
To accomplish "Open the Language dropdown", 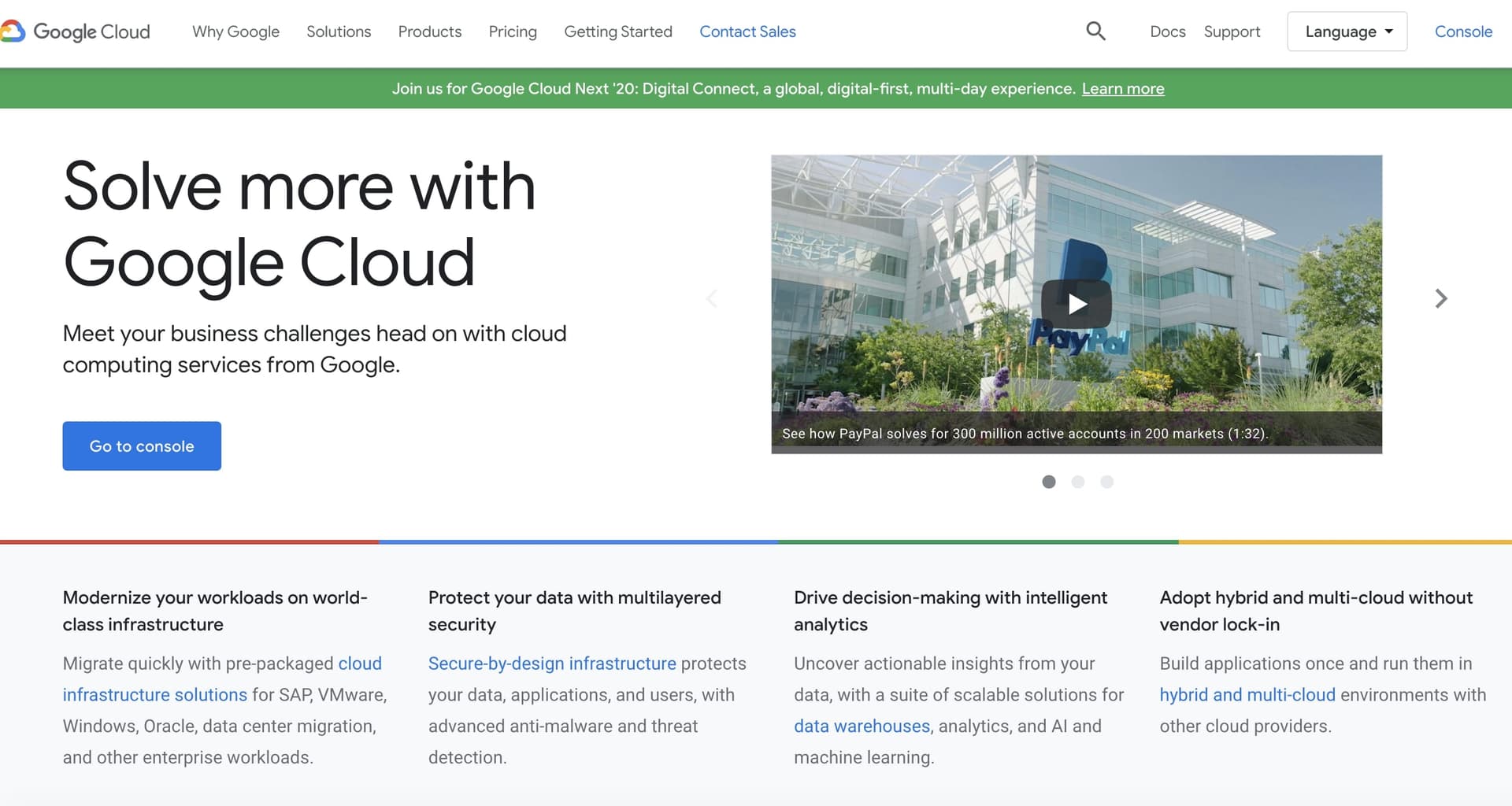I will [x=1347, y=31].
